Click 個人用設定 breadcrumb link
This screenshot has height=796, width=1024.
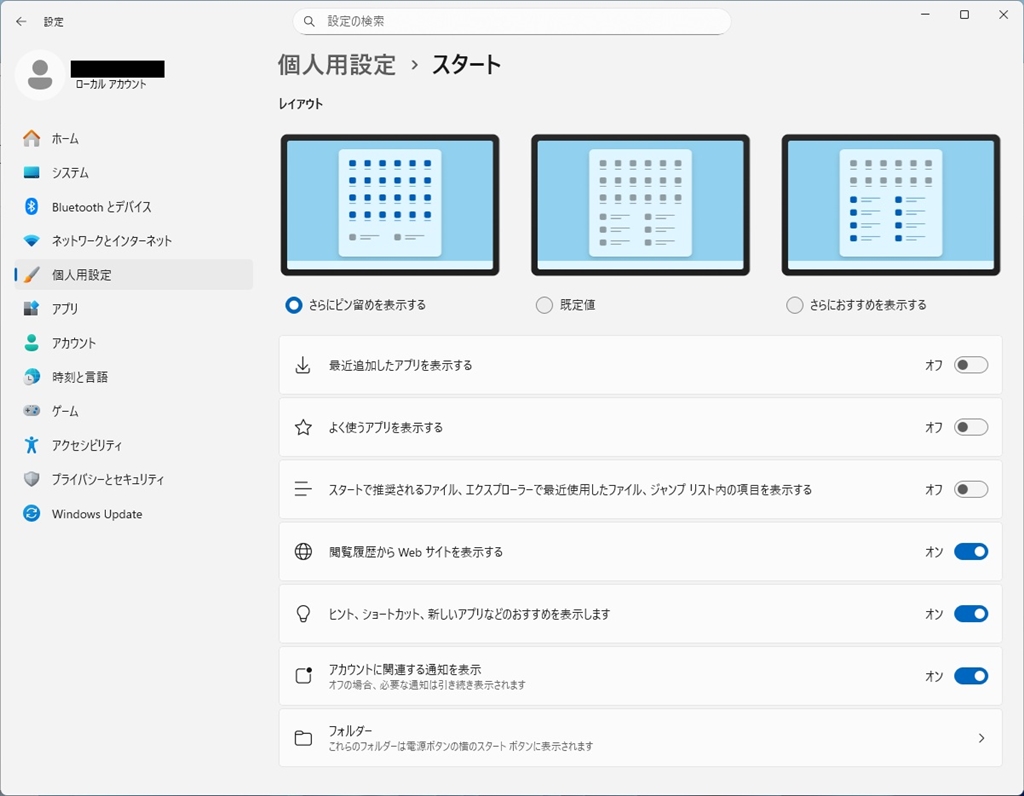tap(337, 65)
